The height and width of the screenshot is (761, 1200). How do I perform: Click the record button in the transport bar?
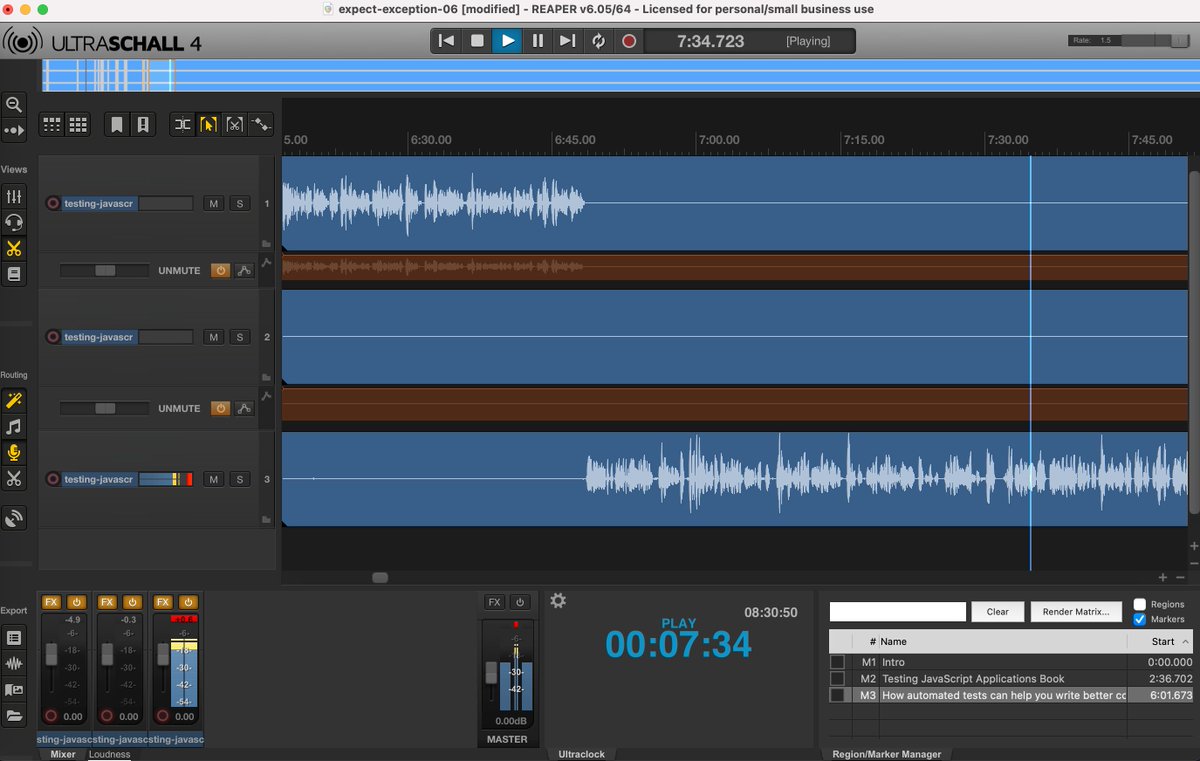pos(628,41)
